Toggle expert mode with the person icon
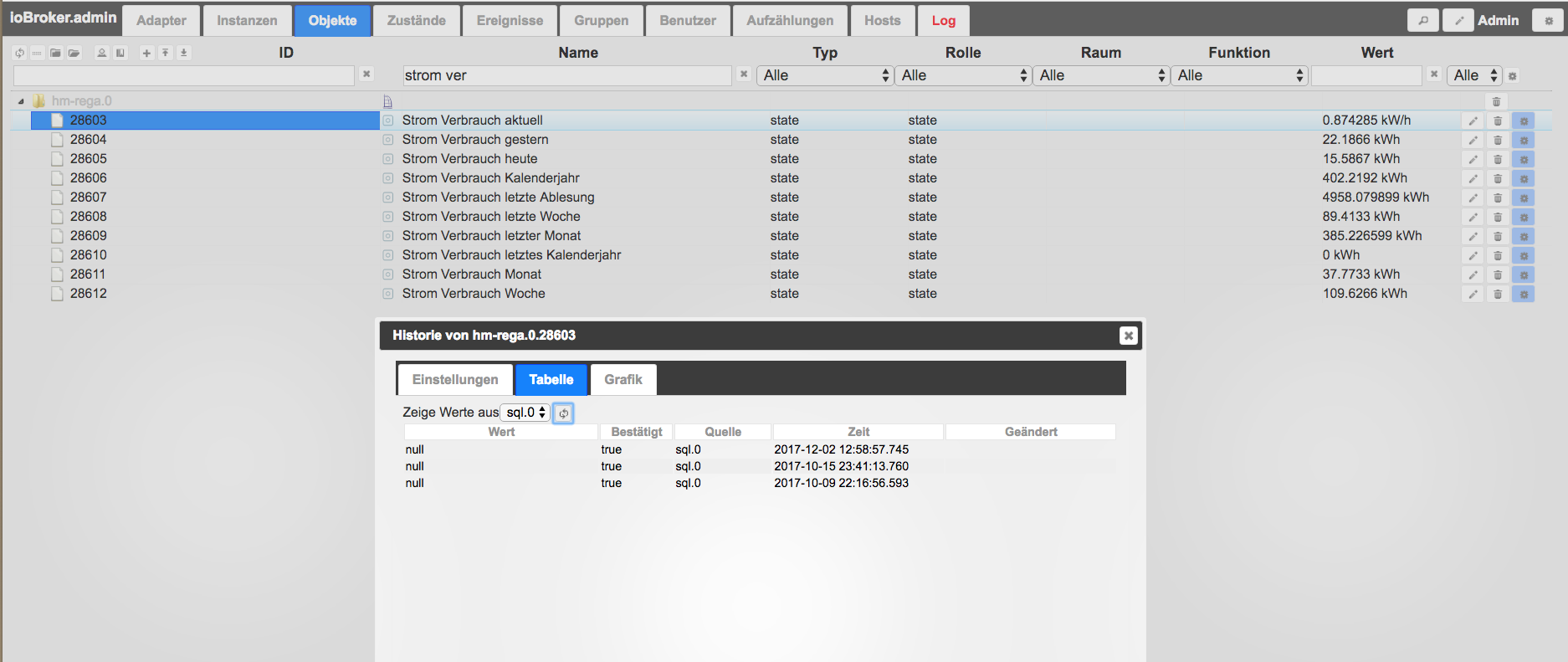The height and width of the screenshot is (662, 1568). coord(102,53)
